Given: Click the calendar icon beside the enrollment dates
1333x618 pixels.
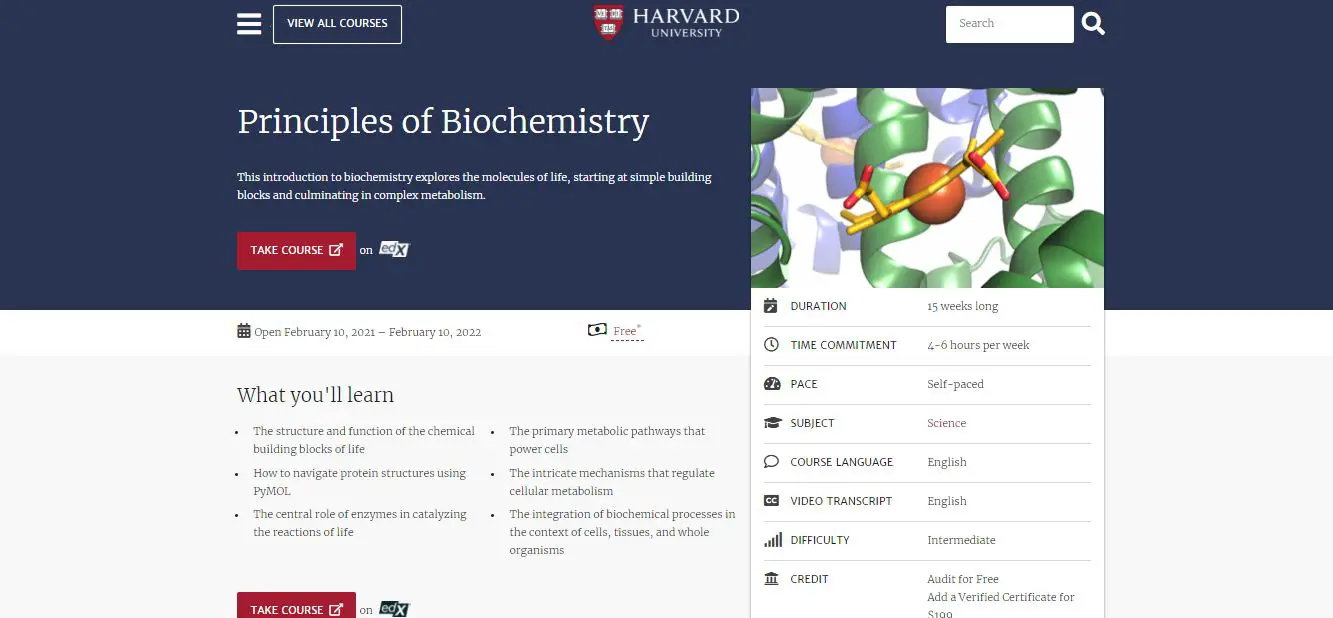Looking at the screenshot, I should click(242, 330).
